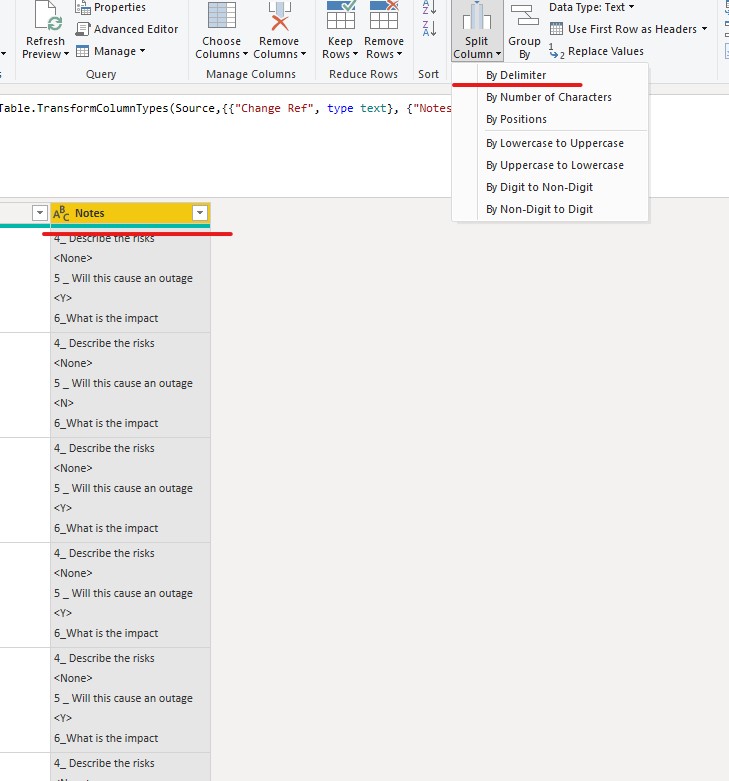Image resolution: width=729 pixels, height=781 pixels.
Task: Expand the Remove Rows dropdown label
Action: click(x=384, y=54)
